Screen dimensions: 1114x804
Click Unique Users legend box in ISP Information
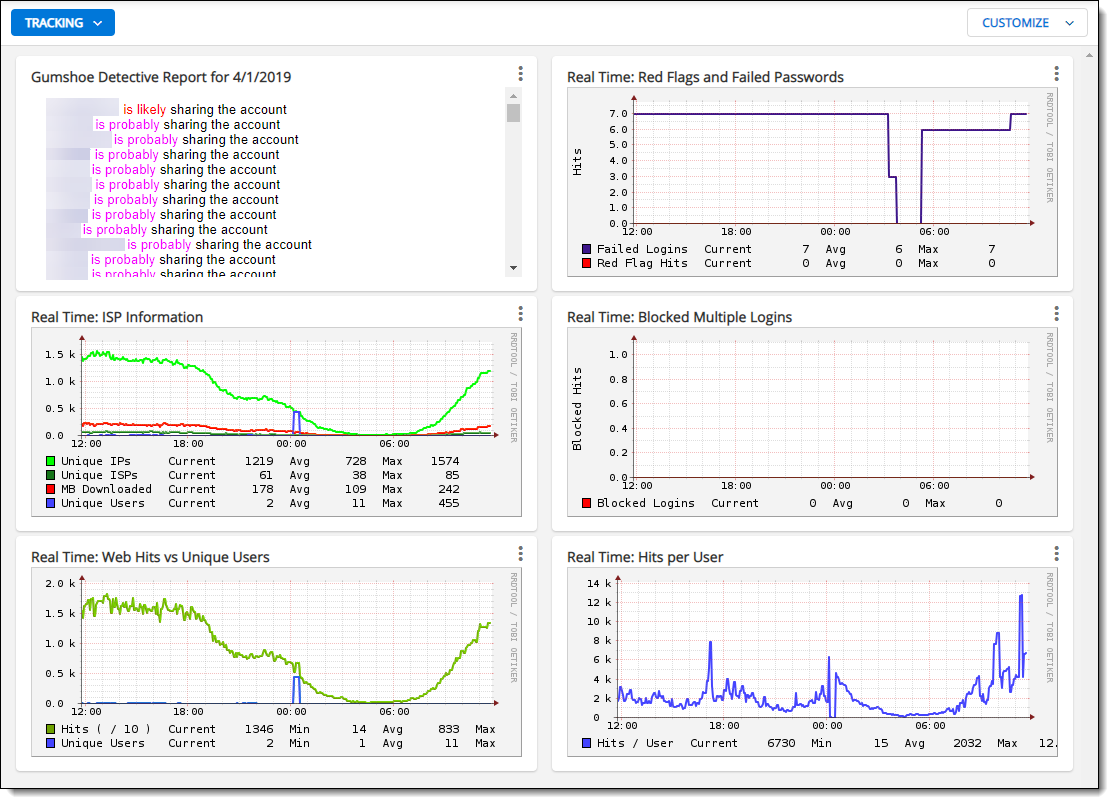tap(50, 504)
